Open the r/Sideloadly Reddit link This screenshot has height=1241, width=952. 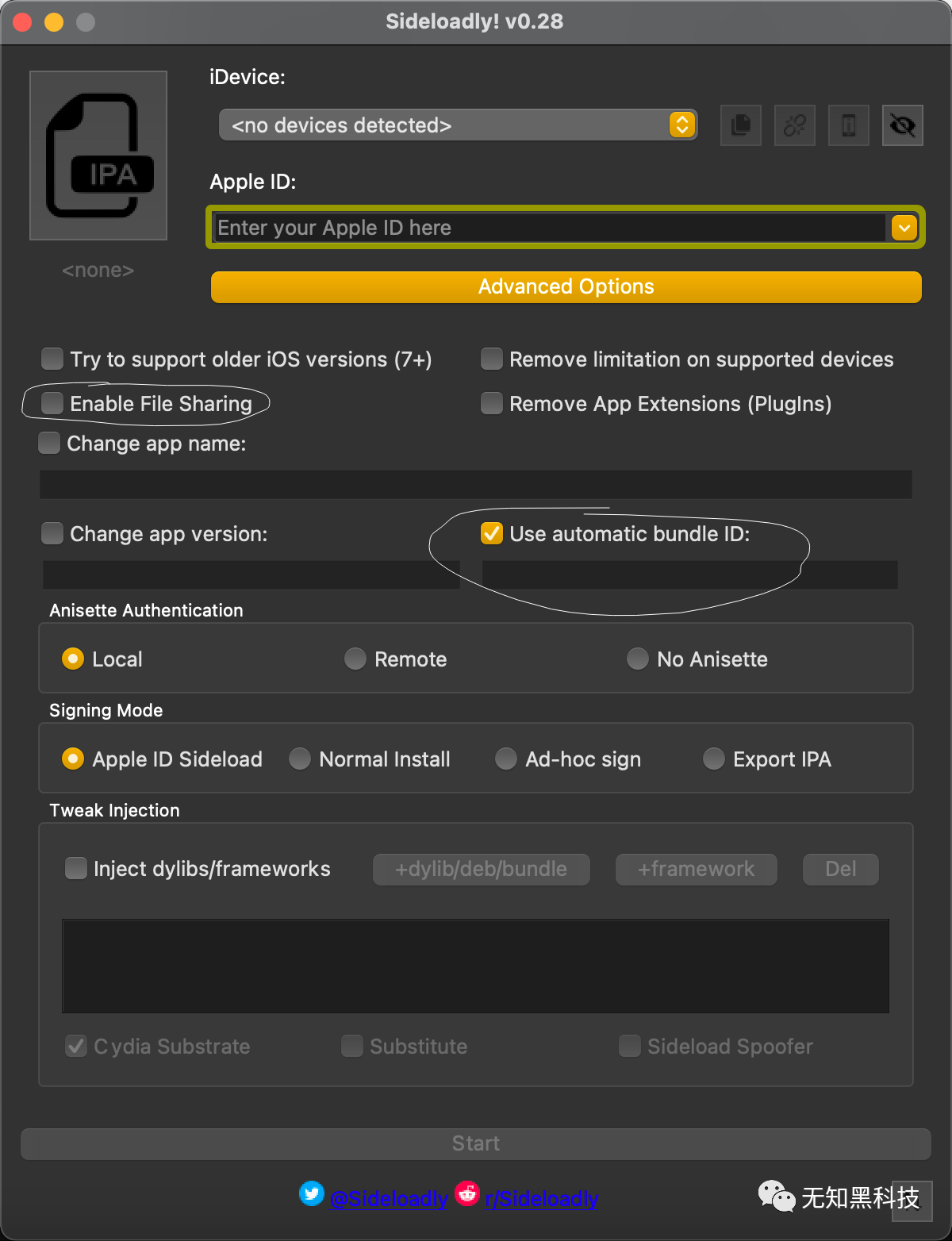coord(541,1199)
